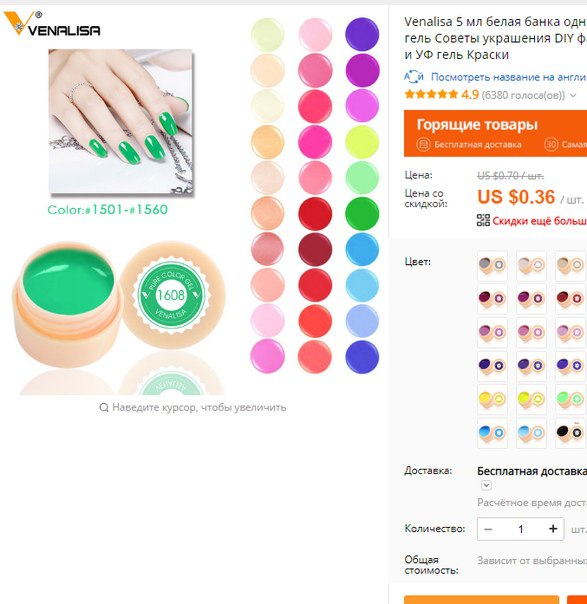
Task: Click the 30-day icon in the orange banner
Action: tap(551, 144)
